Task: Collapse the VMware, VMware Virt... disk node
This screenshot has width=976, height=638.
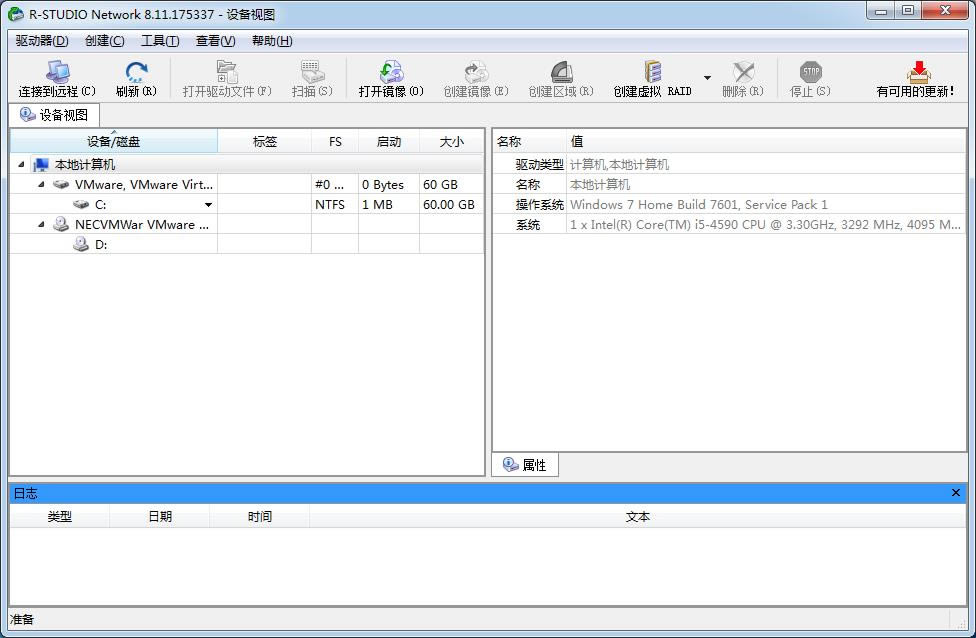Action: pos(41,184)
